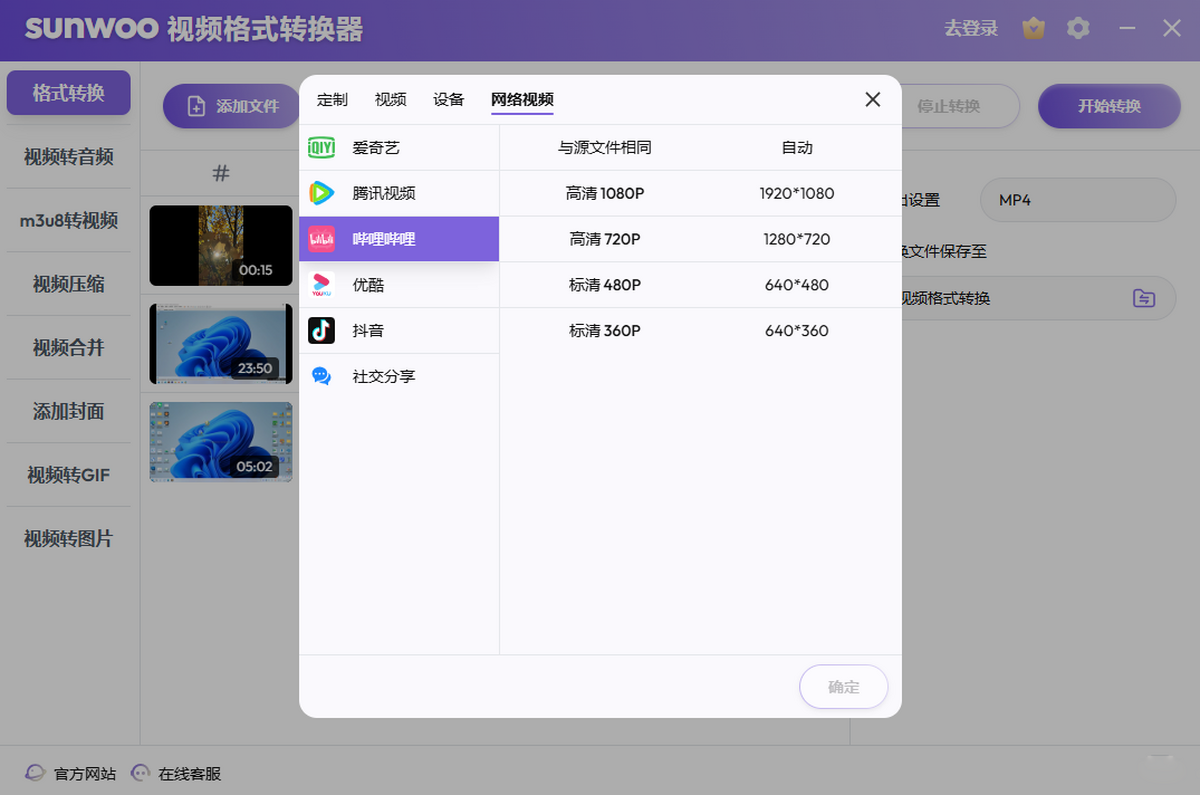Image resolution: width=1200 pixels, height=795 pixels.
Task: Switch to the 定制 tab
Action: click(331, 99)
